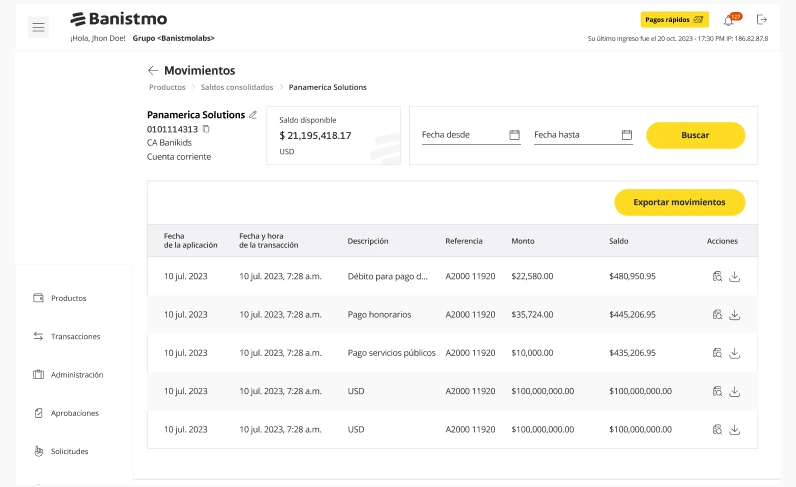Click Fecha de la aplicación header
796x487 pixels.
click(x=190, y=241)
